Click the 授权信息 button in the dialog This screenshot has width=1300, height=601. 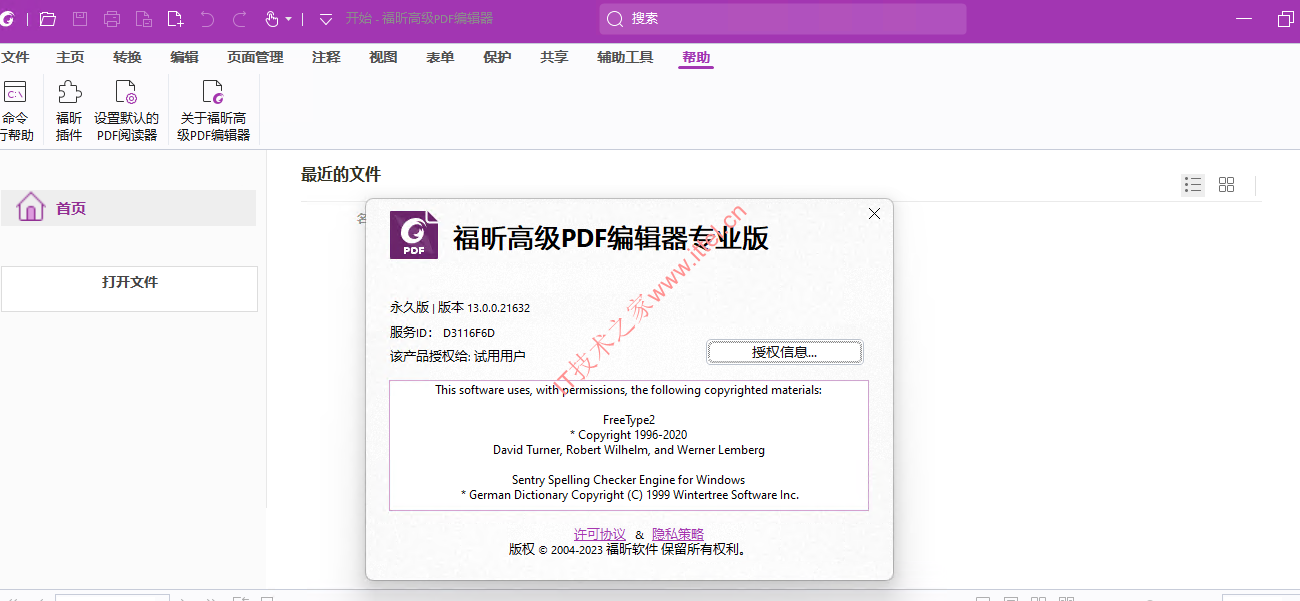(784, 352)
